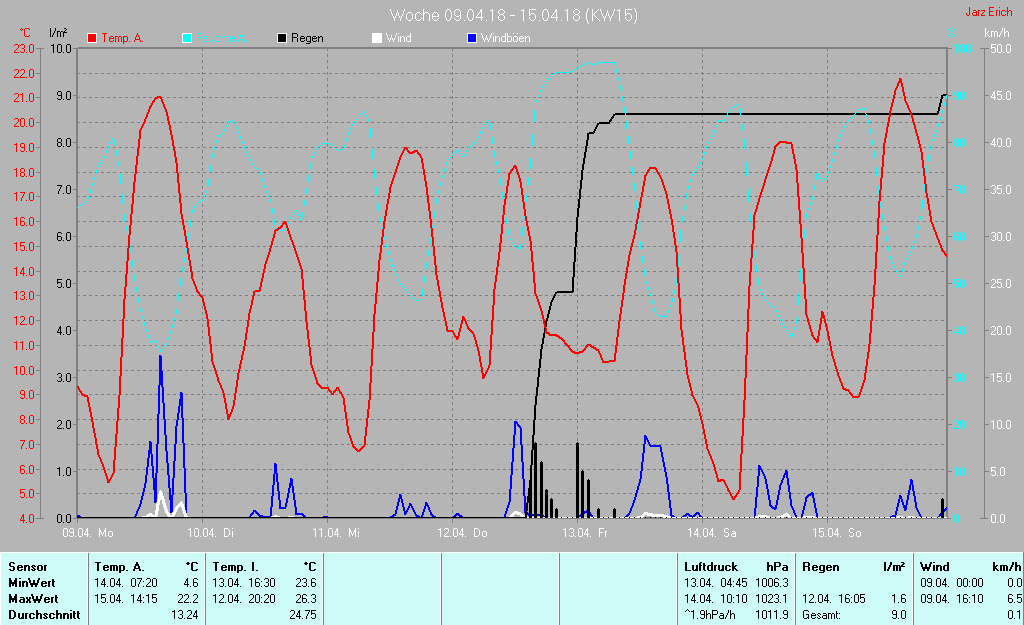1024x625 pixels.
Task: Click the 'Jarz Erich' author text
Action: (989, 12)
